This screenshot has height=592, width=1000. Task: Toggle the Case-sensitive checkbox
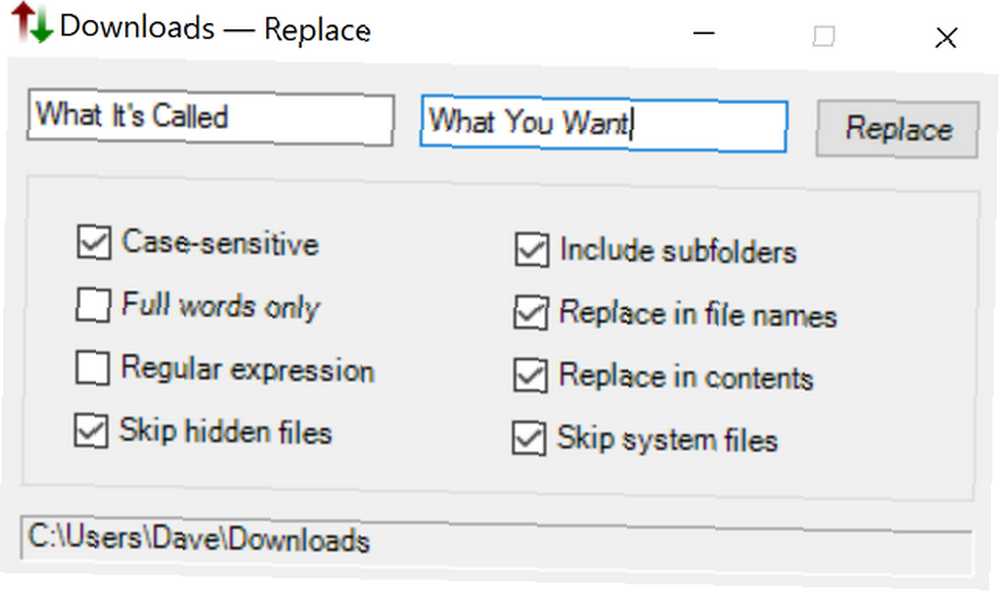click(x=94, y=242)
